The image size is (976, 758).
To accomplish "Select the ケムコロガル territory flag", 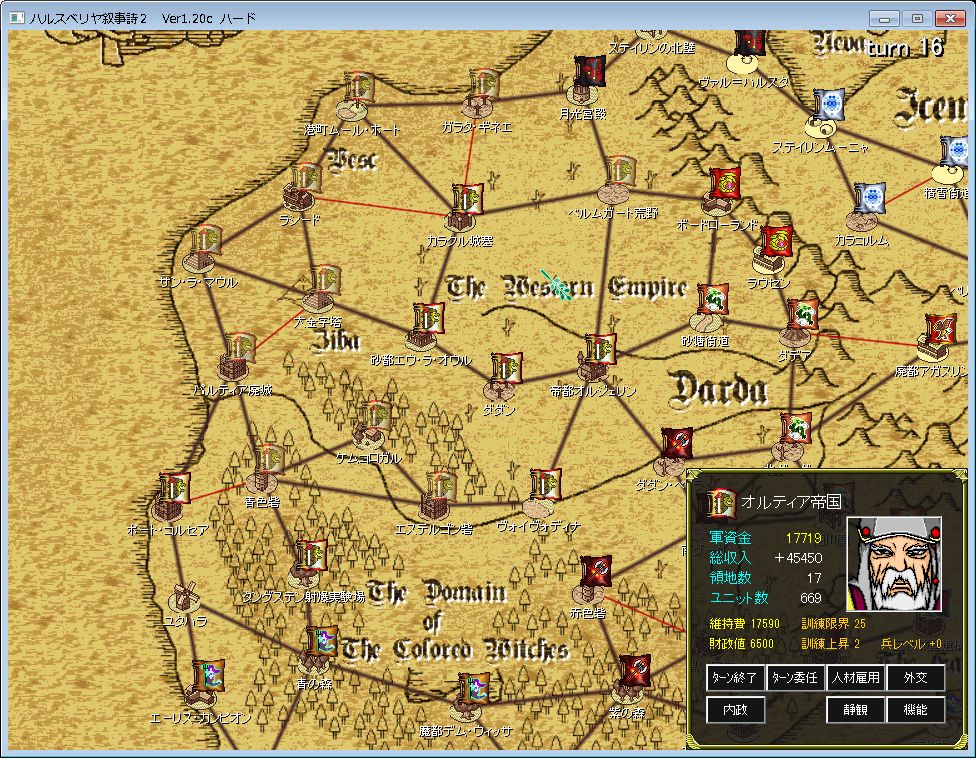I will tap(375, 418).
